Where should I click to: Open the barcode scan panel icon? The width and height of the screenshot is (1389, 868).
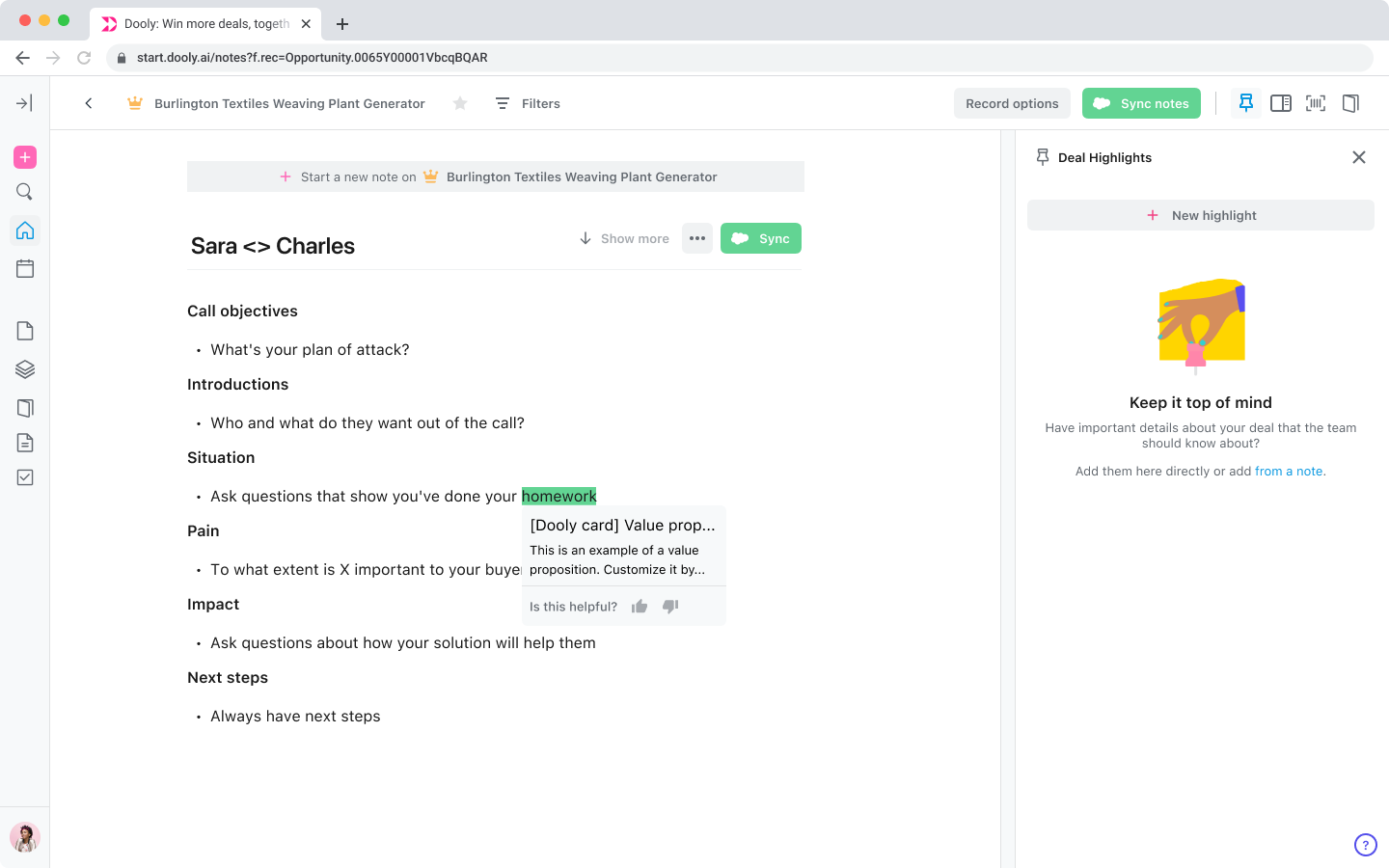pos(1316,103)
